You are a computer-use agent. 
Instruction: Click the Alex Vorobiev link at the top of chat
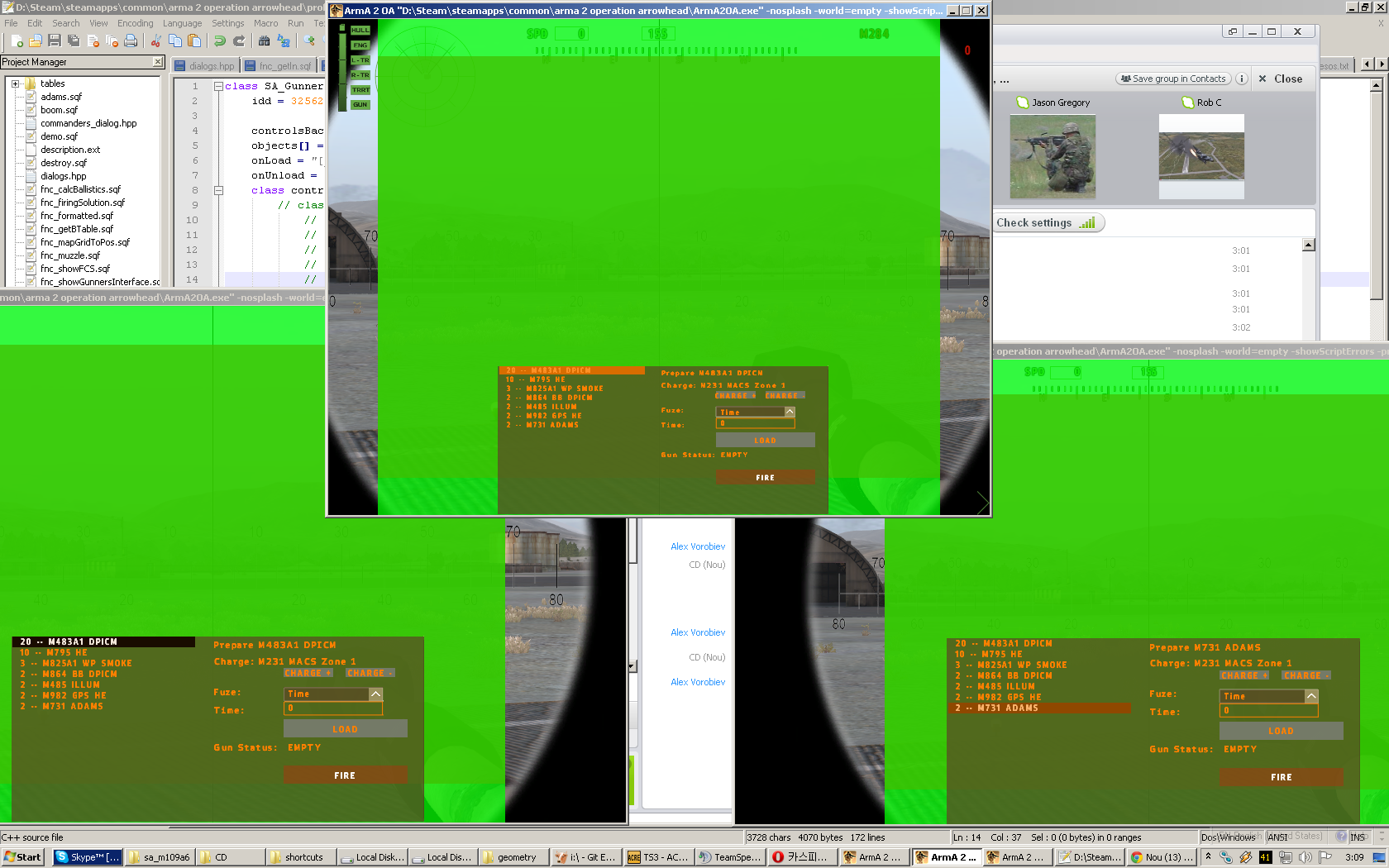[x=698, y=546]
